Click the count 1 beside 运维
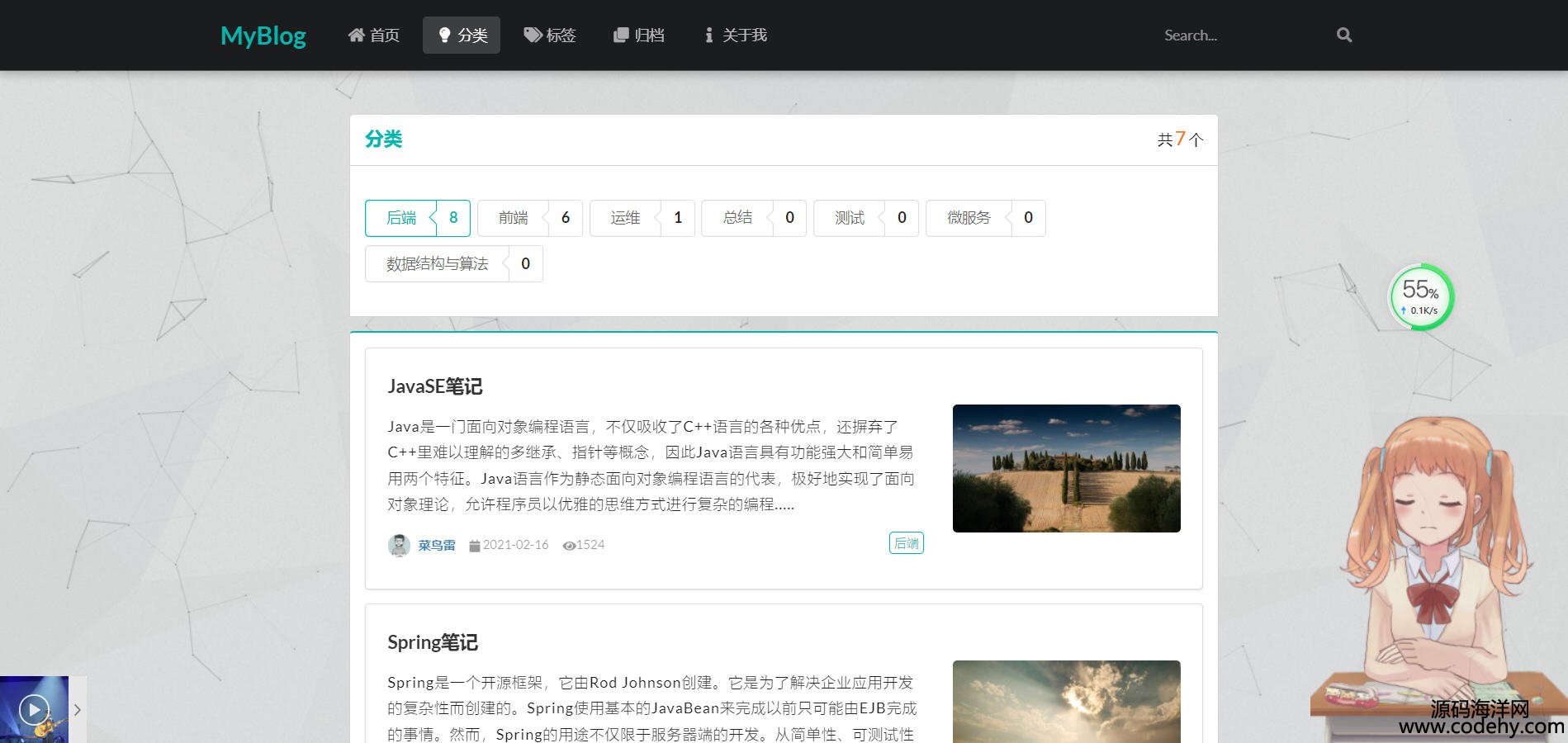1568x743 pixels. [x=678, y=218]
